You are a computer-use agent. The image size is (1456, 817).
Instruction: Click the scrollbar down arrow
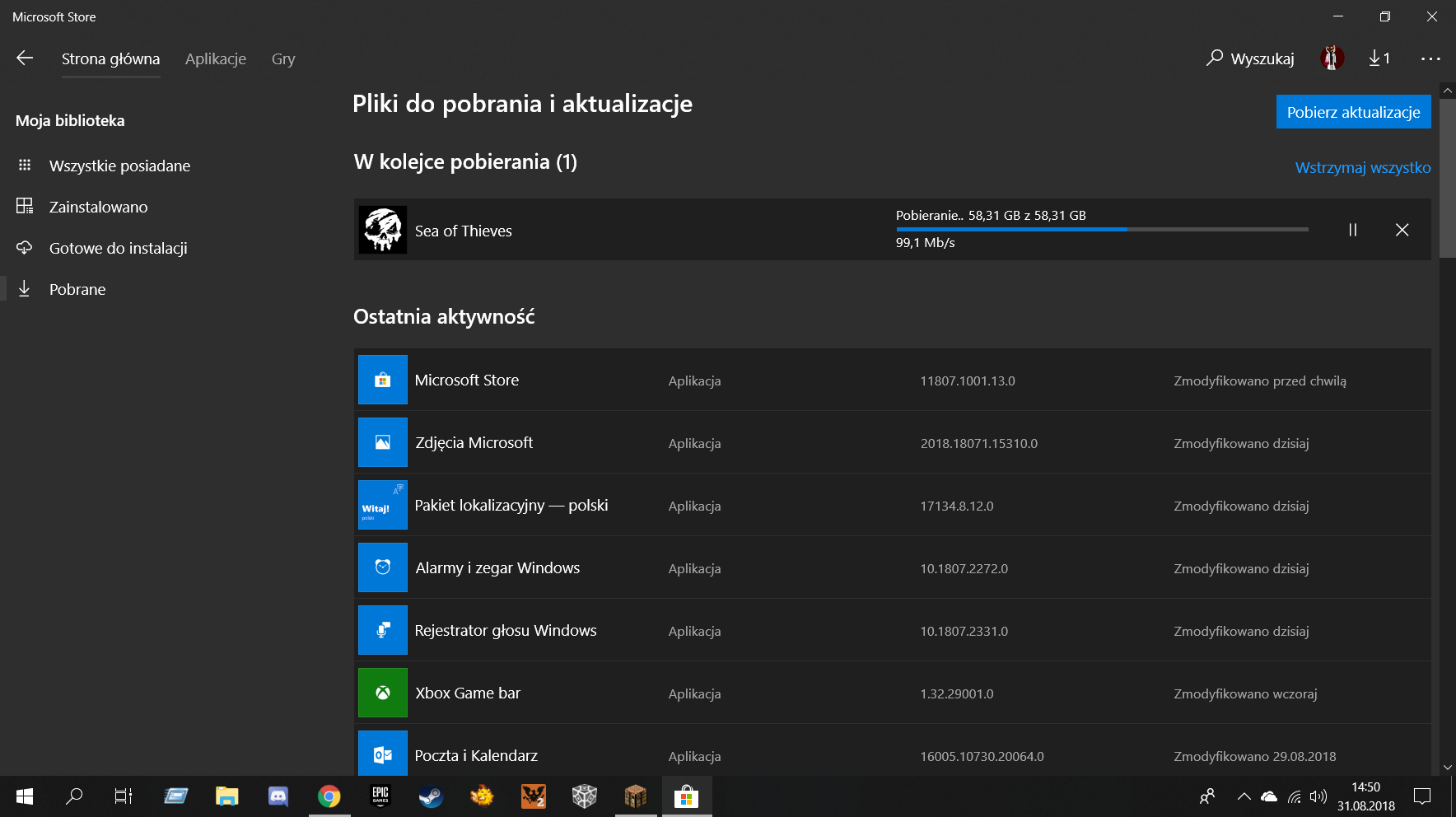pos(1448,767)
